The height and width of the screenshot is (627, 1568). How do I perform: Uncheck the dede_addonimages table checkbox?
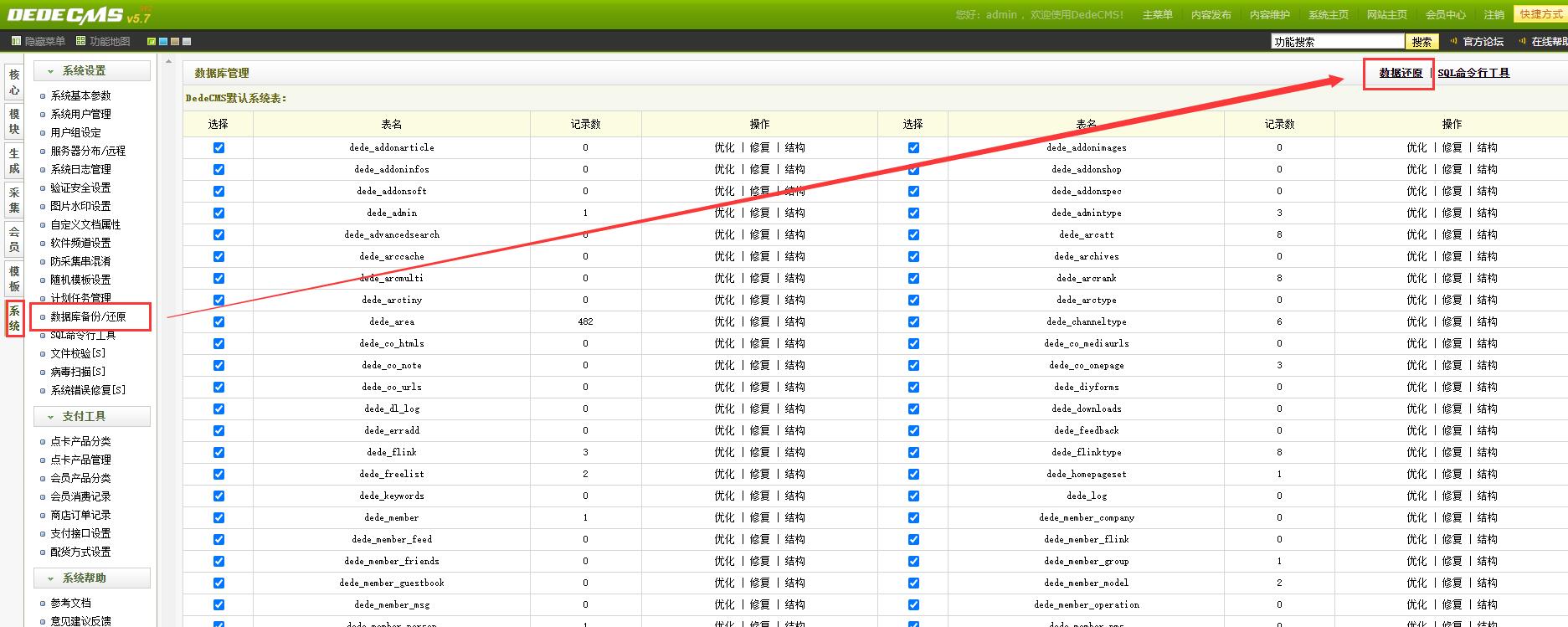pyautogui.click(x=913, y=147)
